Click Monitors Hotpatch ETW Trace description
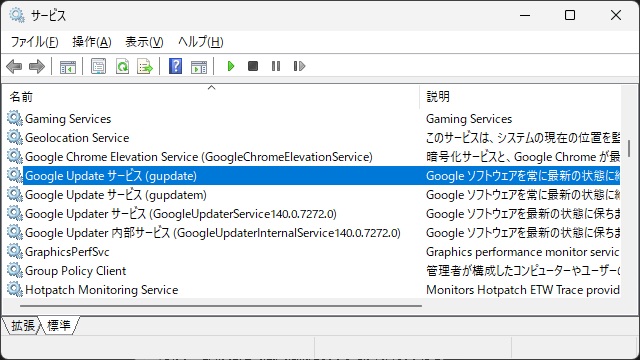640x360 pixels. [523, 290]
